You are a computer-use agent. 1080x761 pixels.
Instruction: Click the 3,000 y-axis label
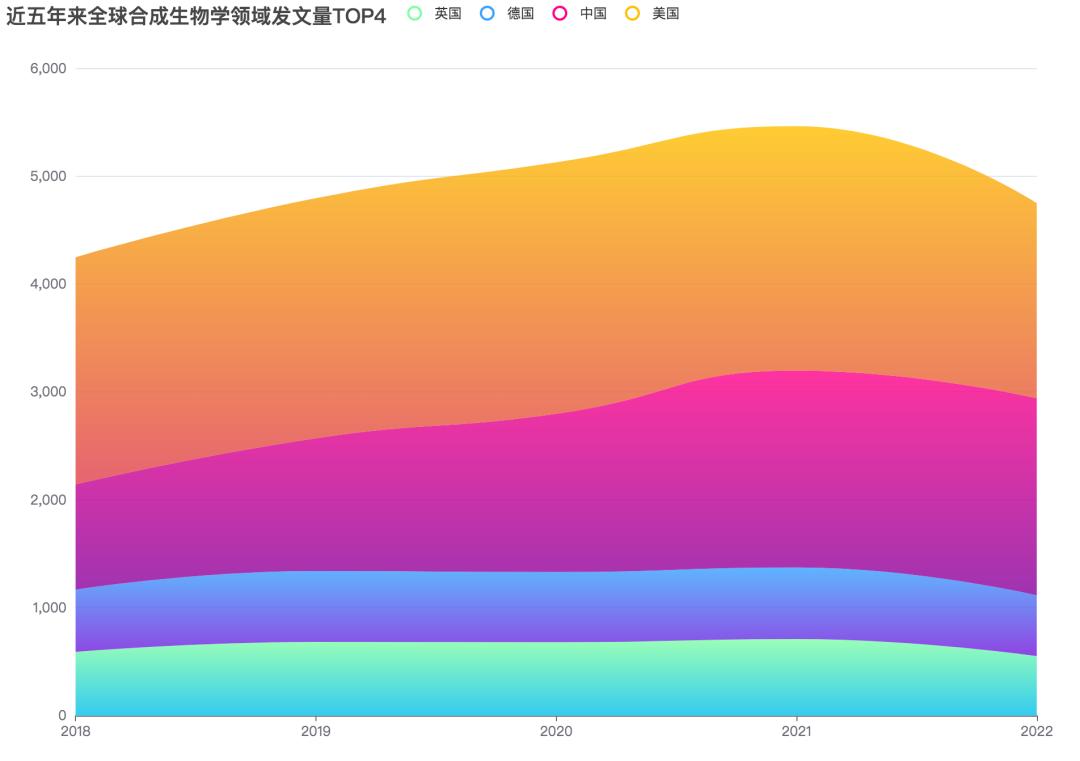coord(48,392)
